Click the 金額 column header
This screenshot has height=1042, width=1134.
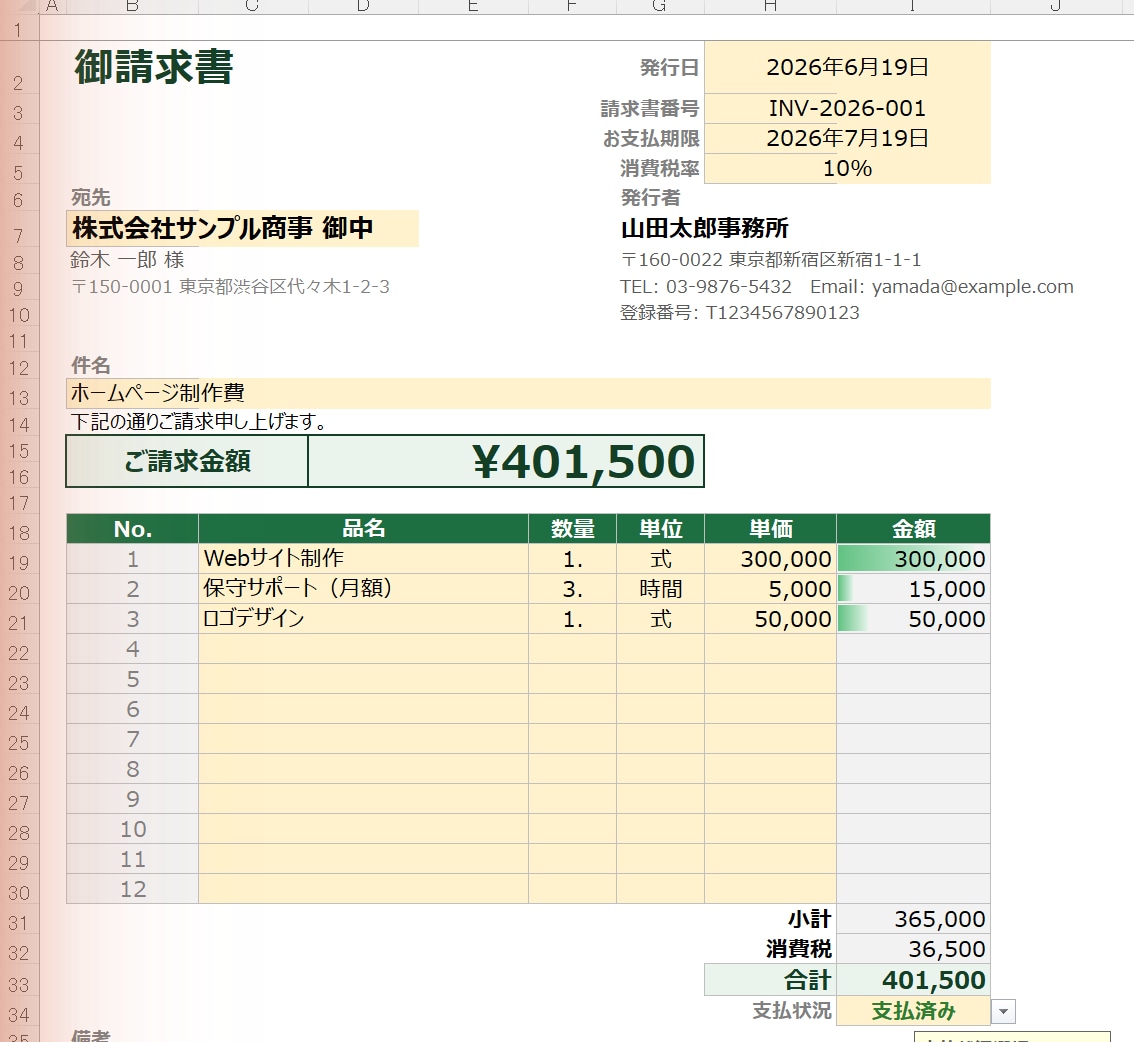coord(913,529)
